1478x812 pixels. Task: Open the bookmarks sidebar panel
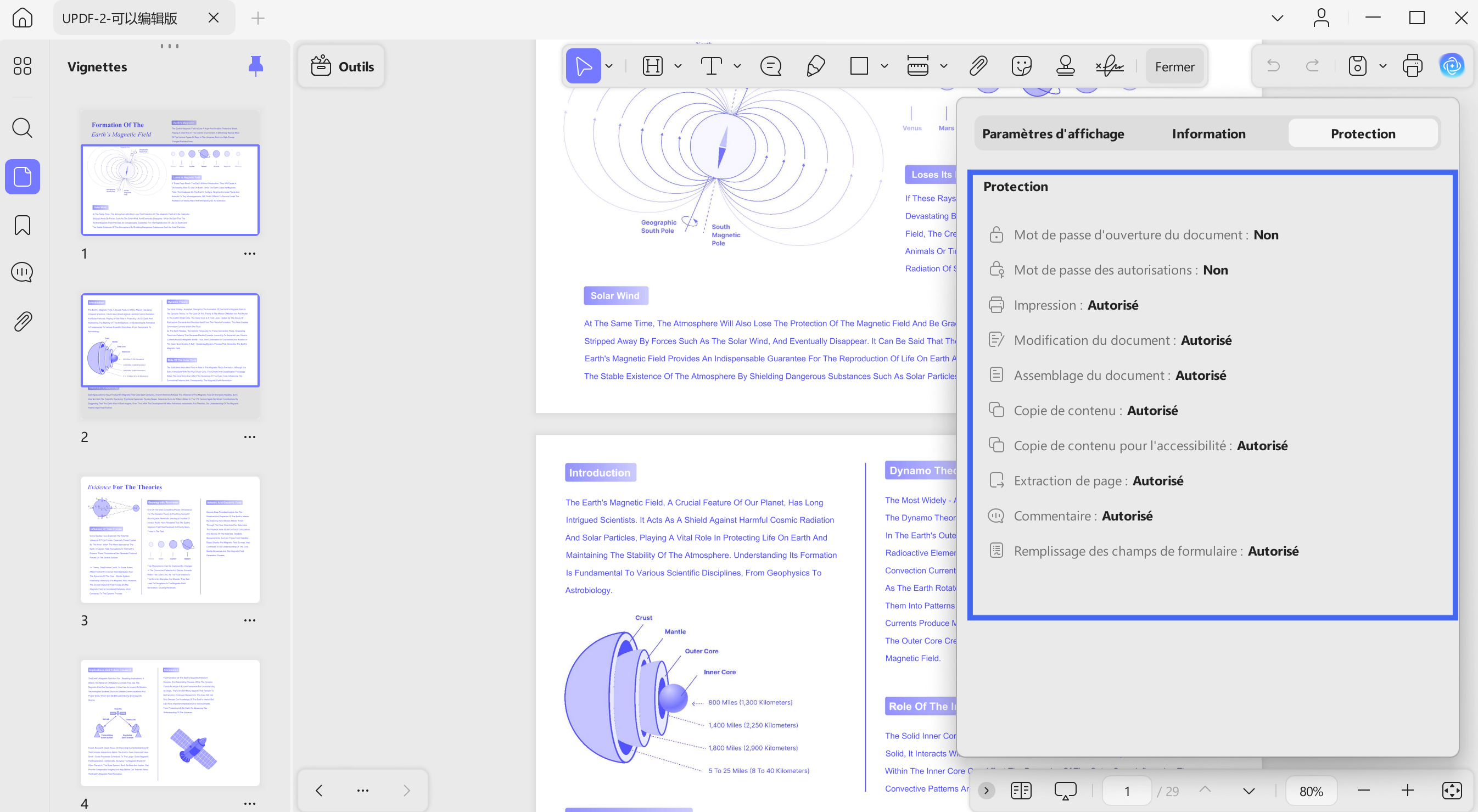23,226
